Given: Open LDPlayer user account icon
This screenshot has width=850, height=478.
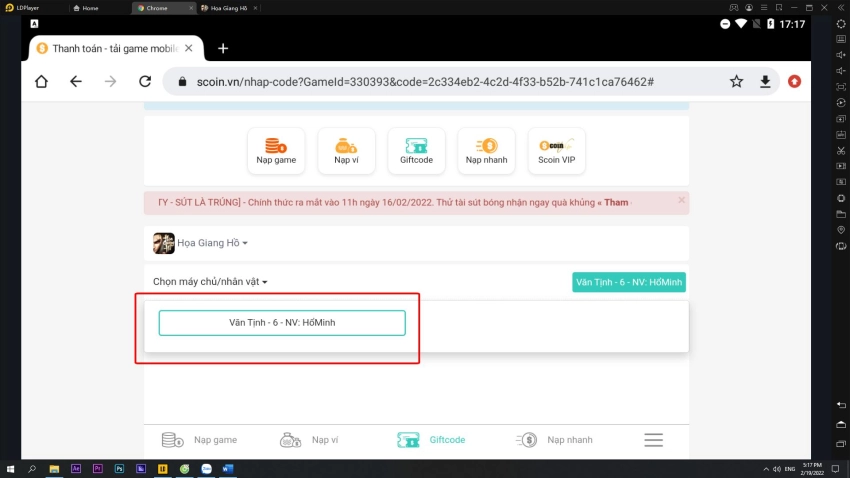Looking at the screenshot, I should pyautogui.click(x=749, y=8).
